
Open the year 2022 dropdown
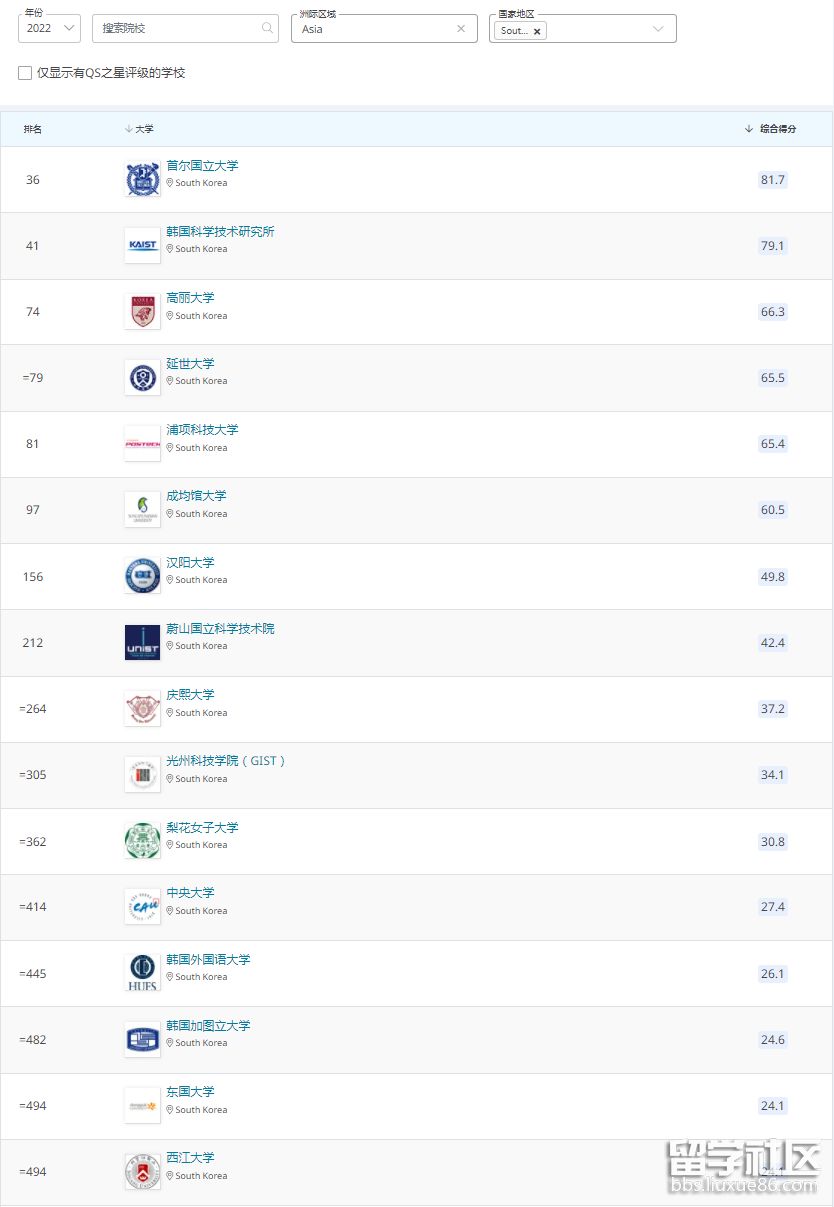click(x=49, y=28)
